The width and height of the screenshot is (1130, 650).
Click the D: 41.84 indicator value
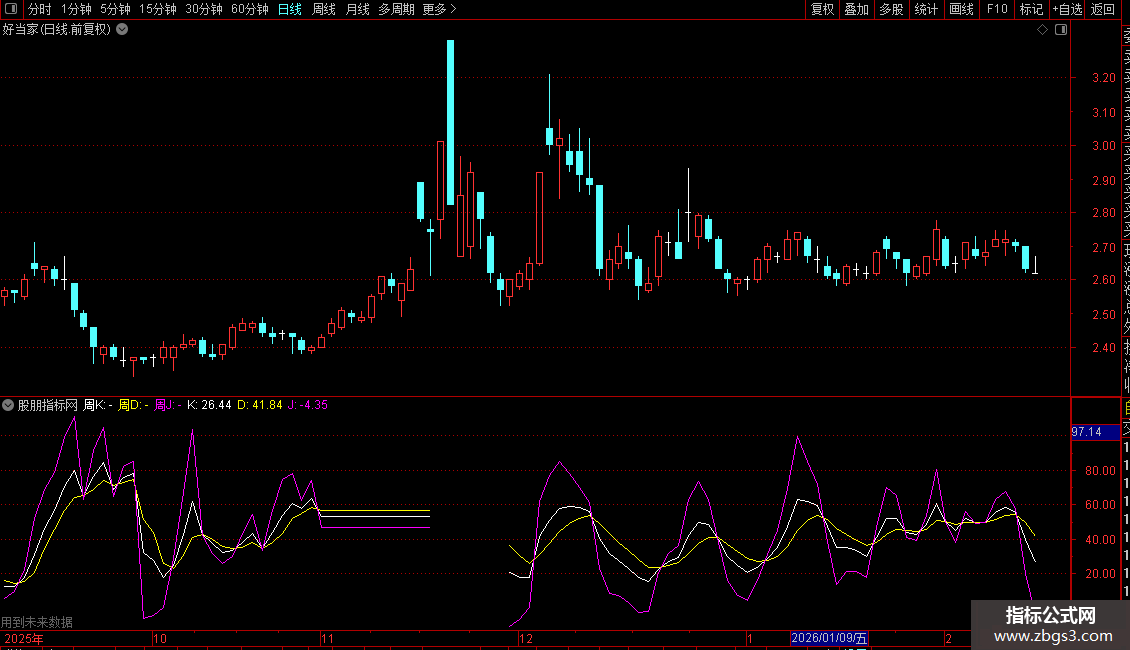(x=259, y=405)
